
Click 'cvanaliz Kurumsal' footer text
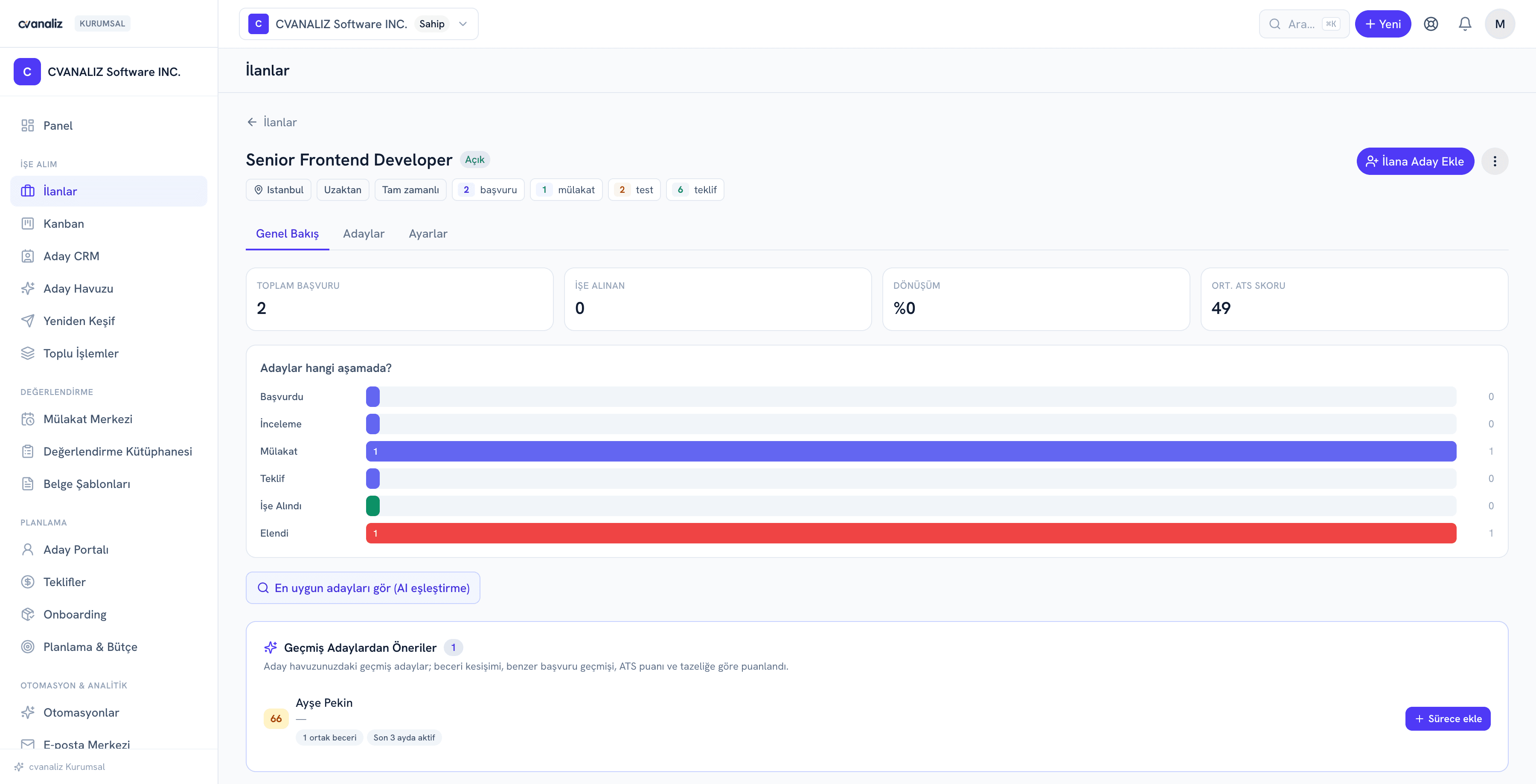pyautogui.click(x=67, y=767)
